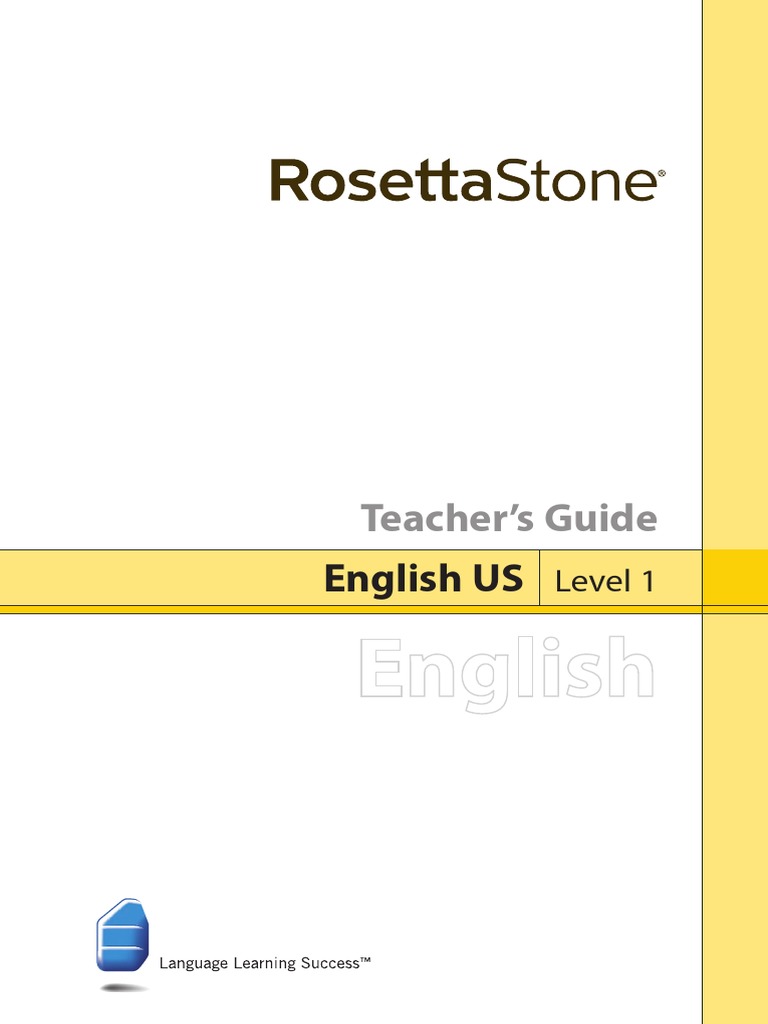Viewport: 768px width, 1024px height.
Task: Click the "English US" title text
Action: click(x=423, y=579)
